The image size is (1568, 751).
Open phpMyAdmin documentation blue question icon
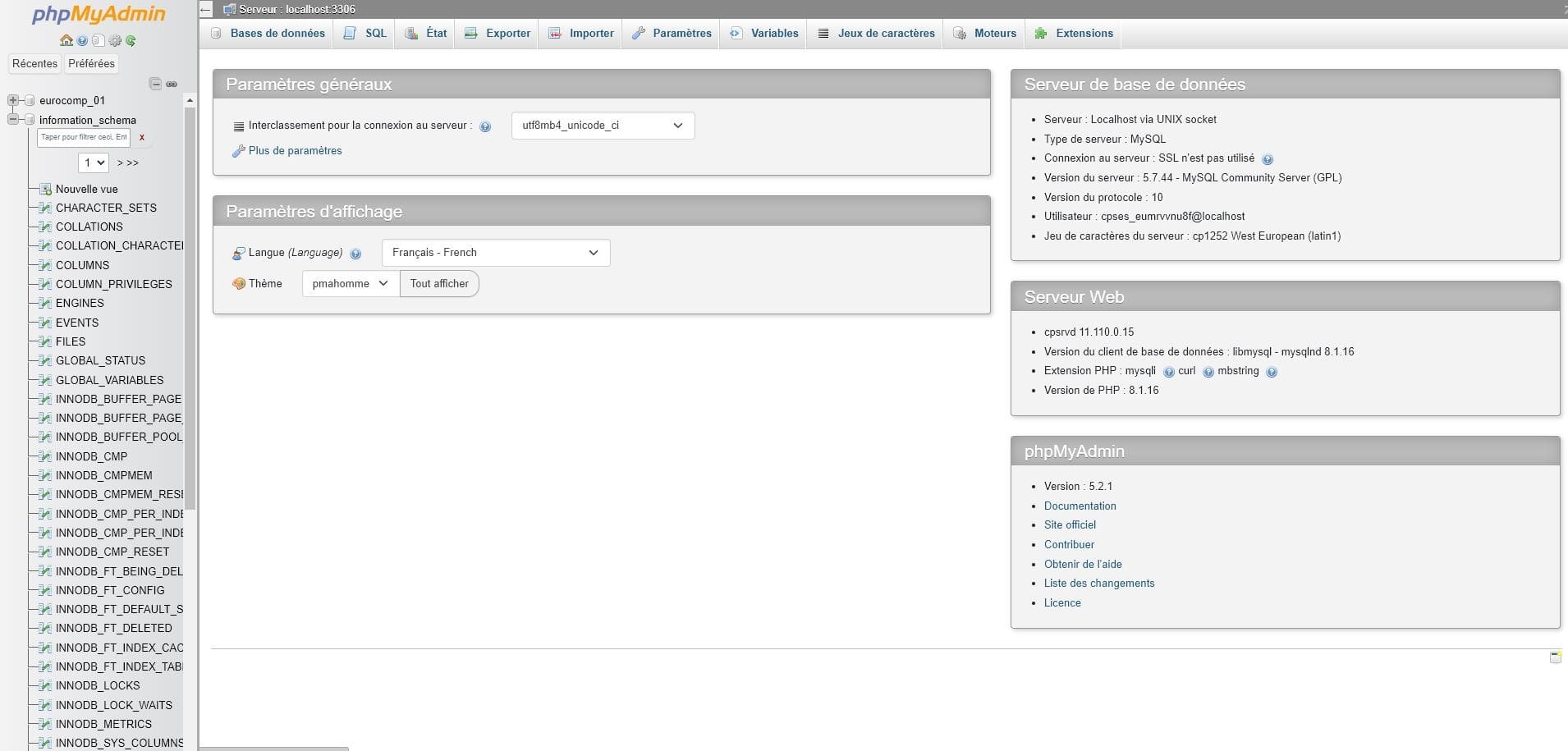(82, 40)
